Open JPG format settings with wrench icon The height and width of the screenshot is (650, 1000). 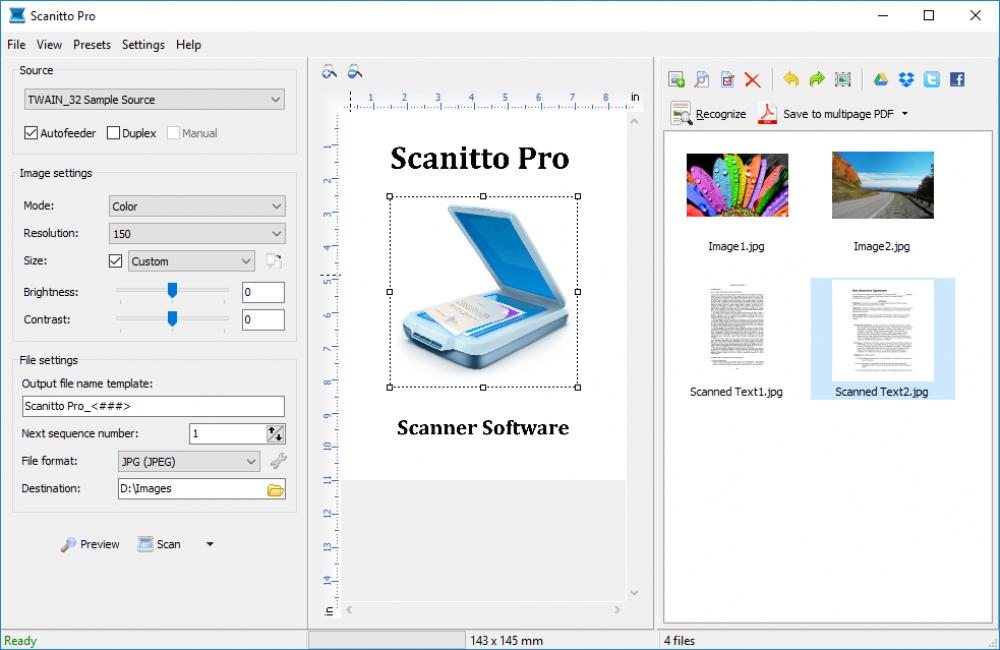tap(279, 461)
